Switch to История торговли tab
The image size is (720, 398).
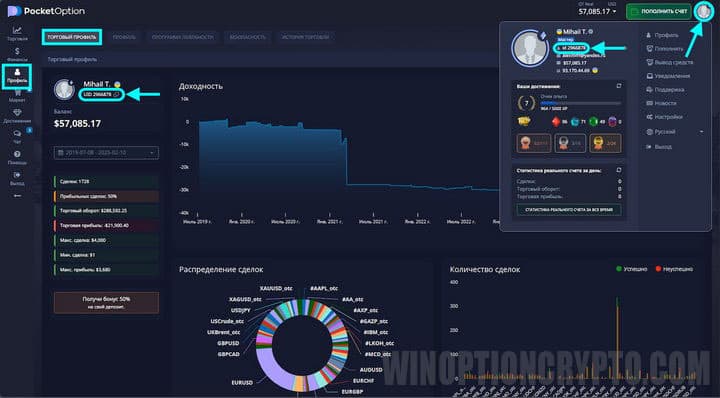pos(305,37)
